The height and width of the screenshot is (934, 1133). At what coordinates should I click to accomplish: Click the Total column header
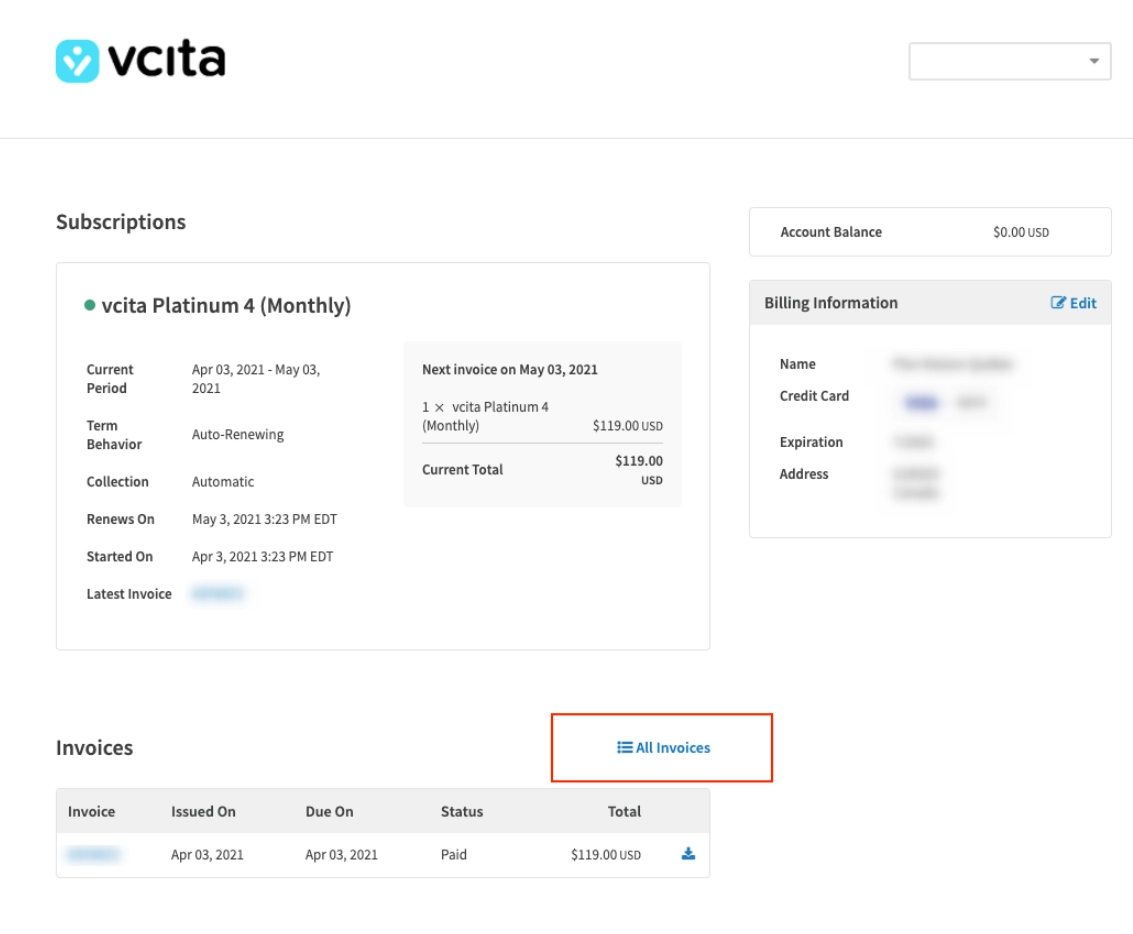coord(624,811)
